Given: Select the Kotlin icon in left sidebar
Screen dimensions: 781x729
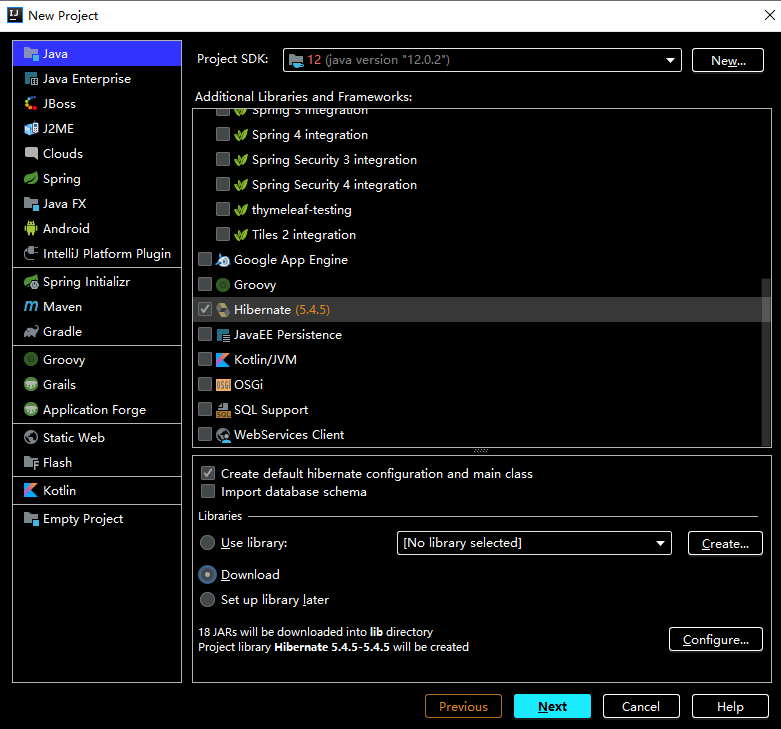Looking at the screenshot, I should 31,490.
